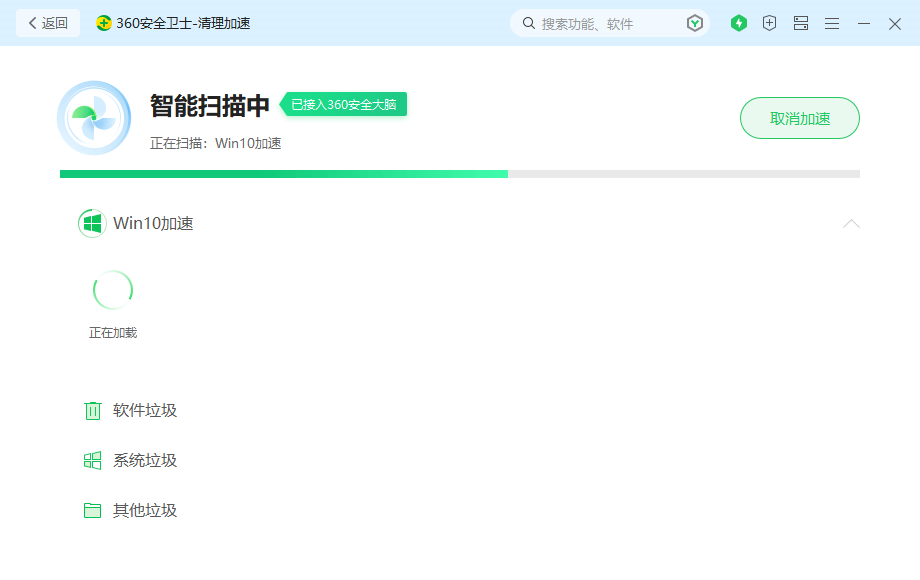The width and height of the screenshot is (920, 580).
Task: Click the 智能扫描中 heading
Action: click(209, 106)
